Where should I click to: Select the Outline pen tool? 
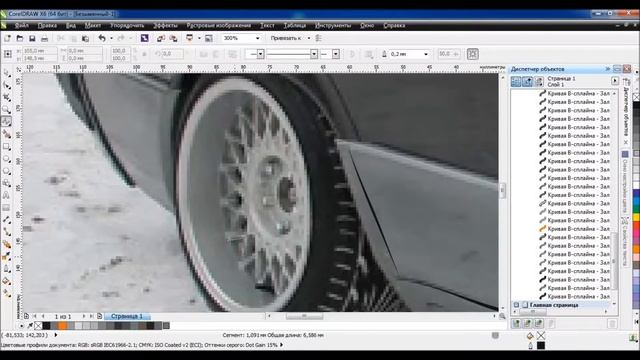[x=7, y=269]
